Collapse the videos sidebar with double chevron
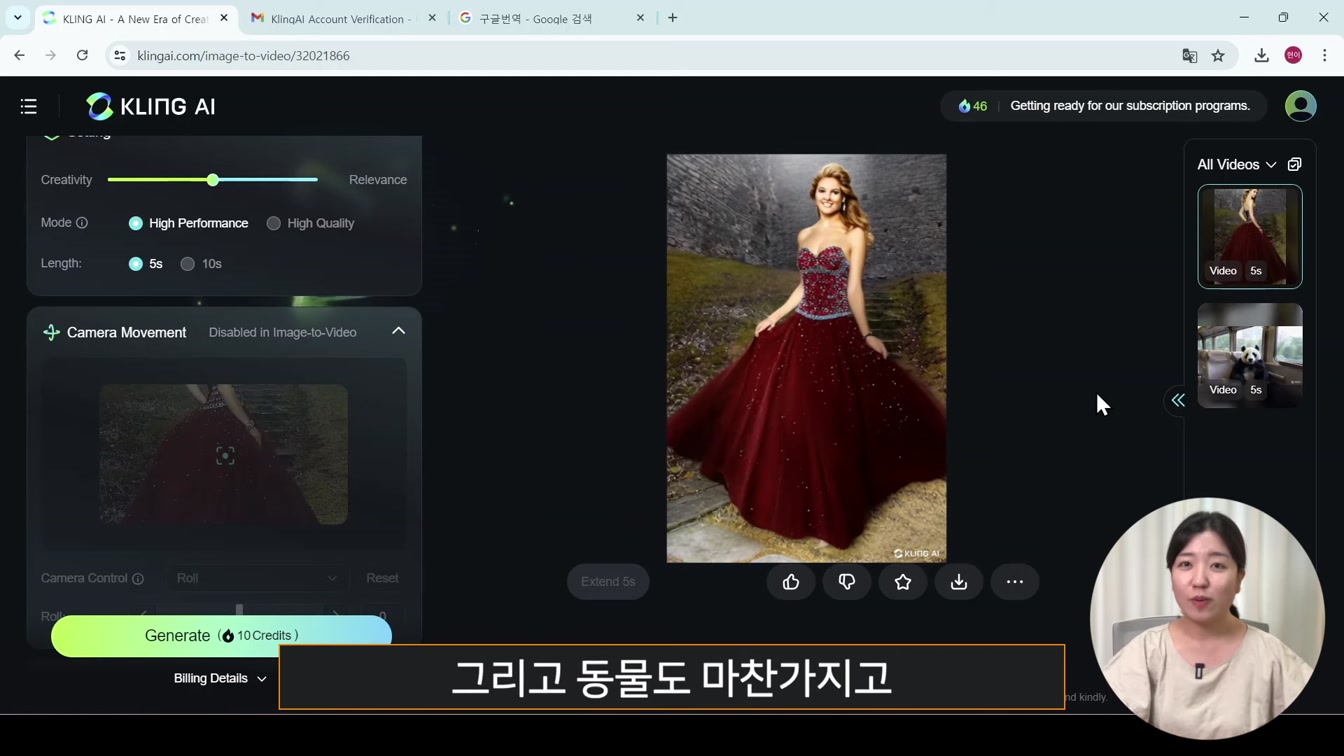 coord(1178,400)
